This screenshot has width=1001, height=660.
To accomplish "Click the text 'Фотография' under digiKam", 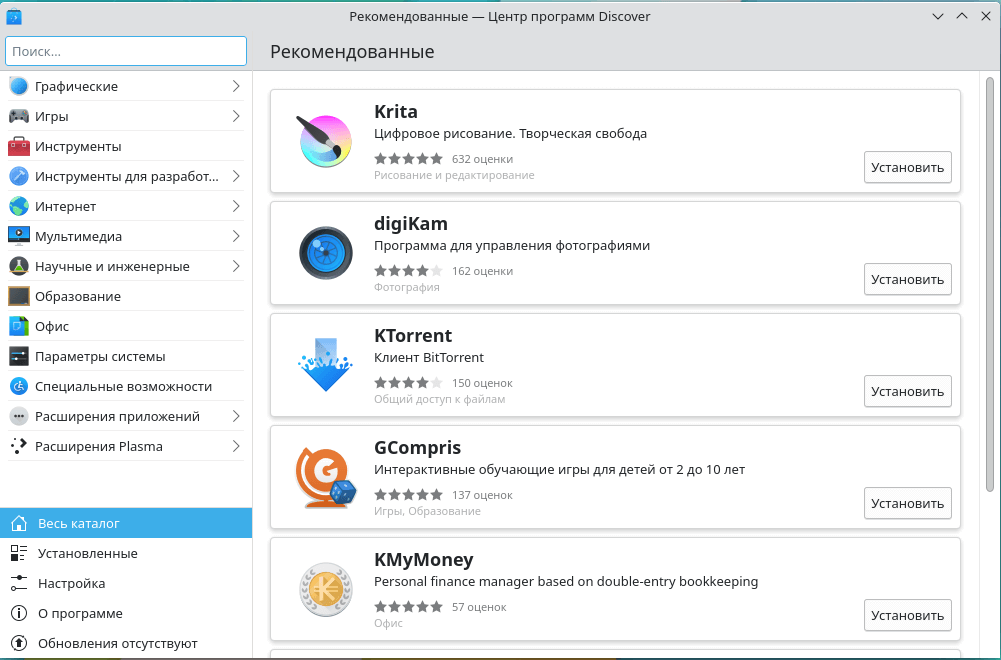I will 407,287.
